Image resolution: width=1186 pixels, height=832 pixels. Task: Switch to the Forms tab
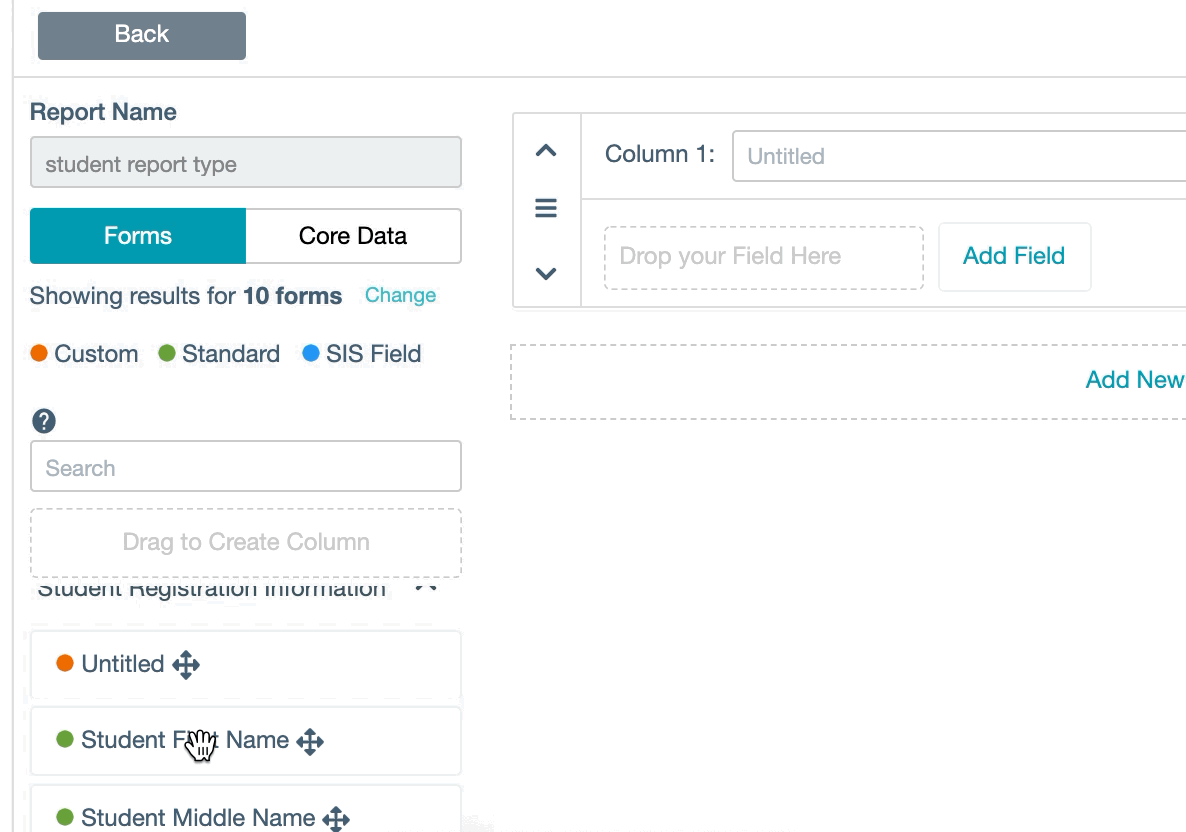138,236
